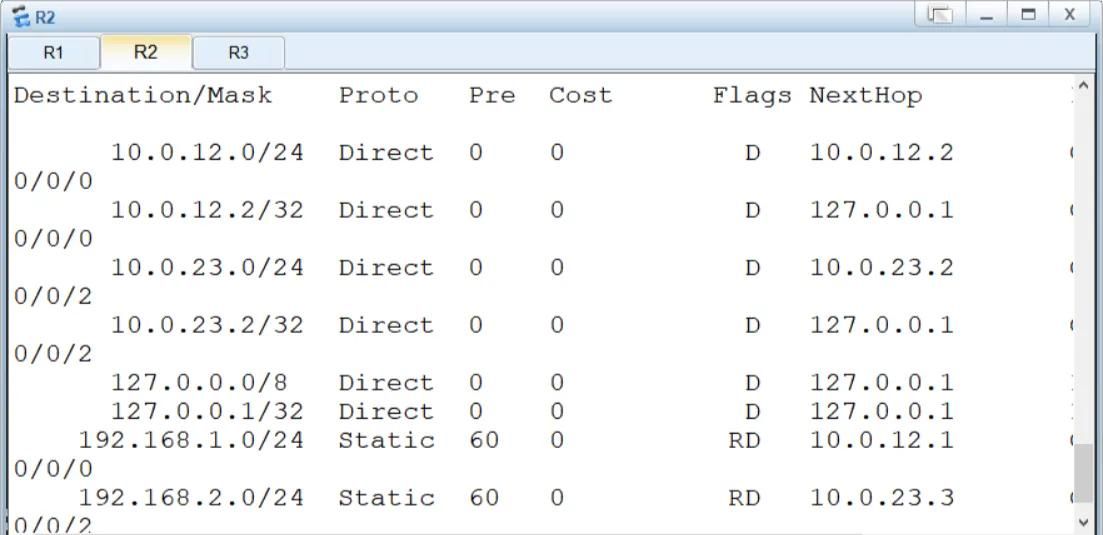This screenshot has height=535, width=1103.
Task: Click the Destination/Mask column header text
Action: tap(143, 96)
